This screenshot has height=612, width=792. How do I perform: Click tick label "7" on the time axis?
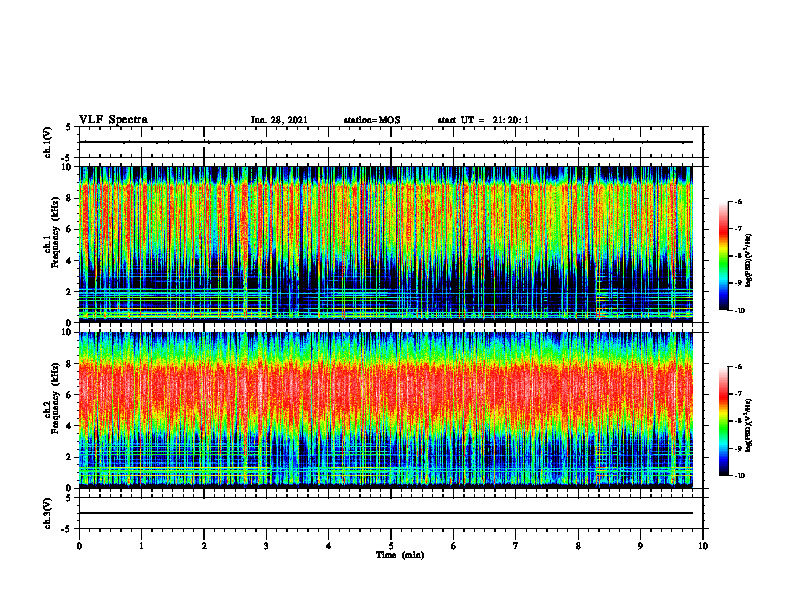pos(516,546)
